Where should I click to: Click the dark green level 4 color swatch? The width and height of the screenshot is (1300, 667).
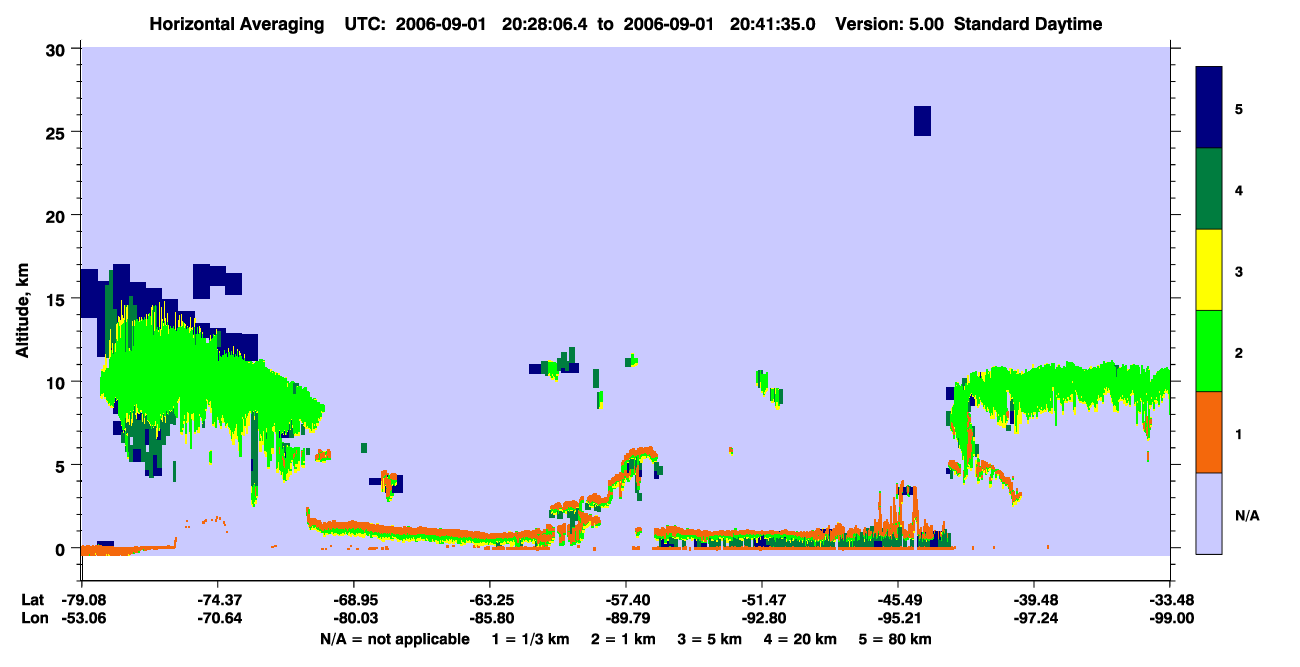pyautogui.click(x=1209, y=189)
